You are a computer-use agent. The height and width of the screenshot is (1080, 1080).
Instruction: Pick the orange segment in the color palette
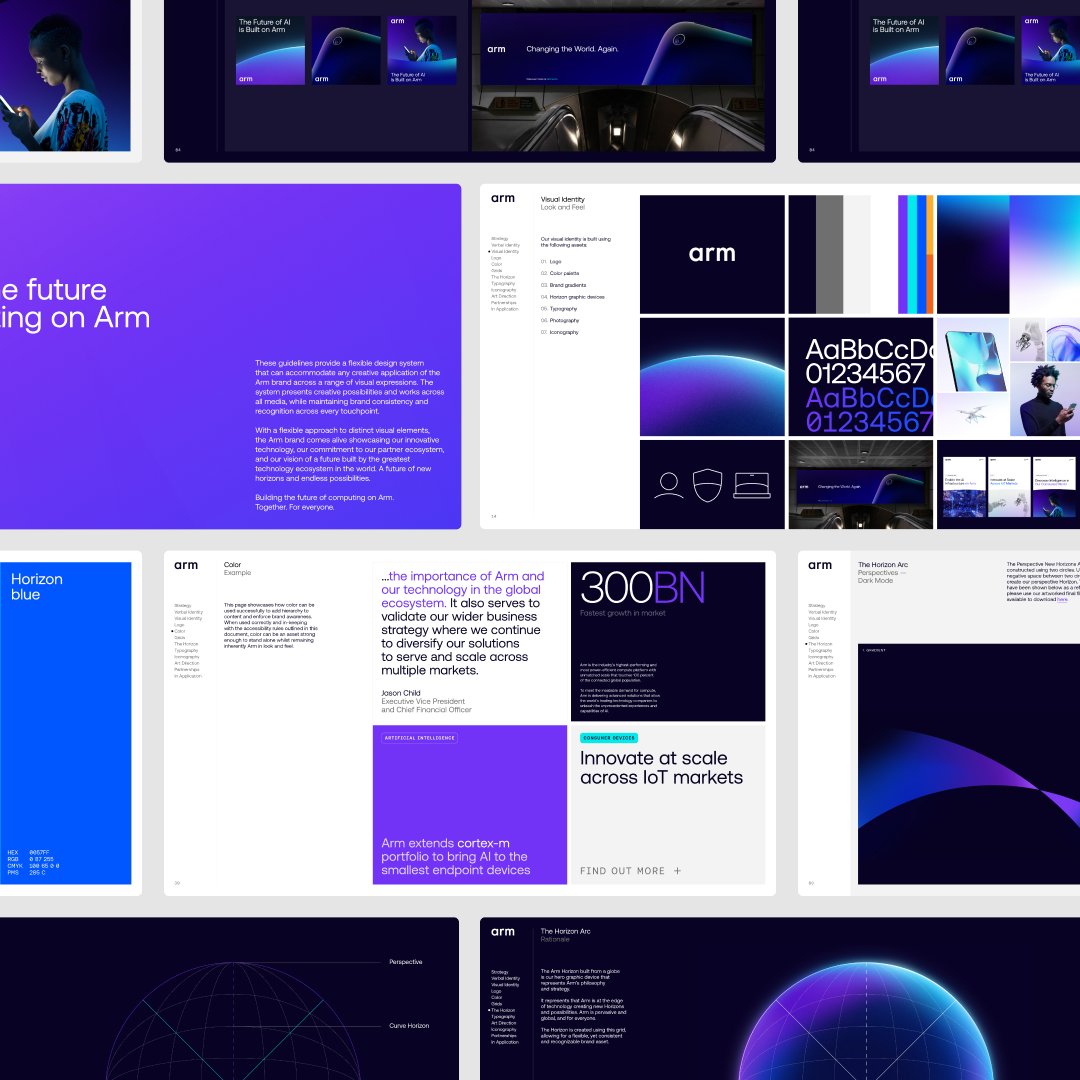tap(930, 284)
